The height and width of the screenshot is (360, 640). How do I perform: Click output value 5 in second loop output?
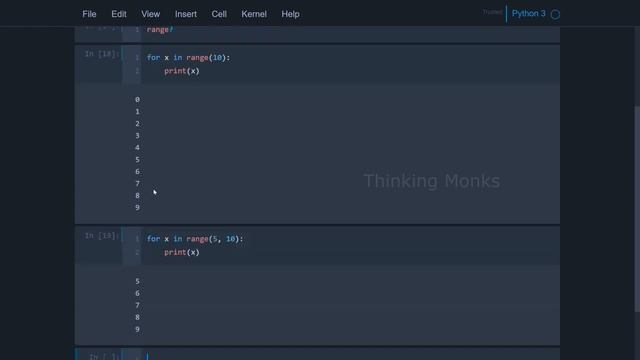(137, 281)
